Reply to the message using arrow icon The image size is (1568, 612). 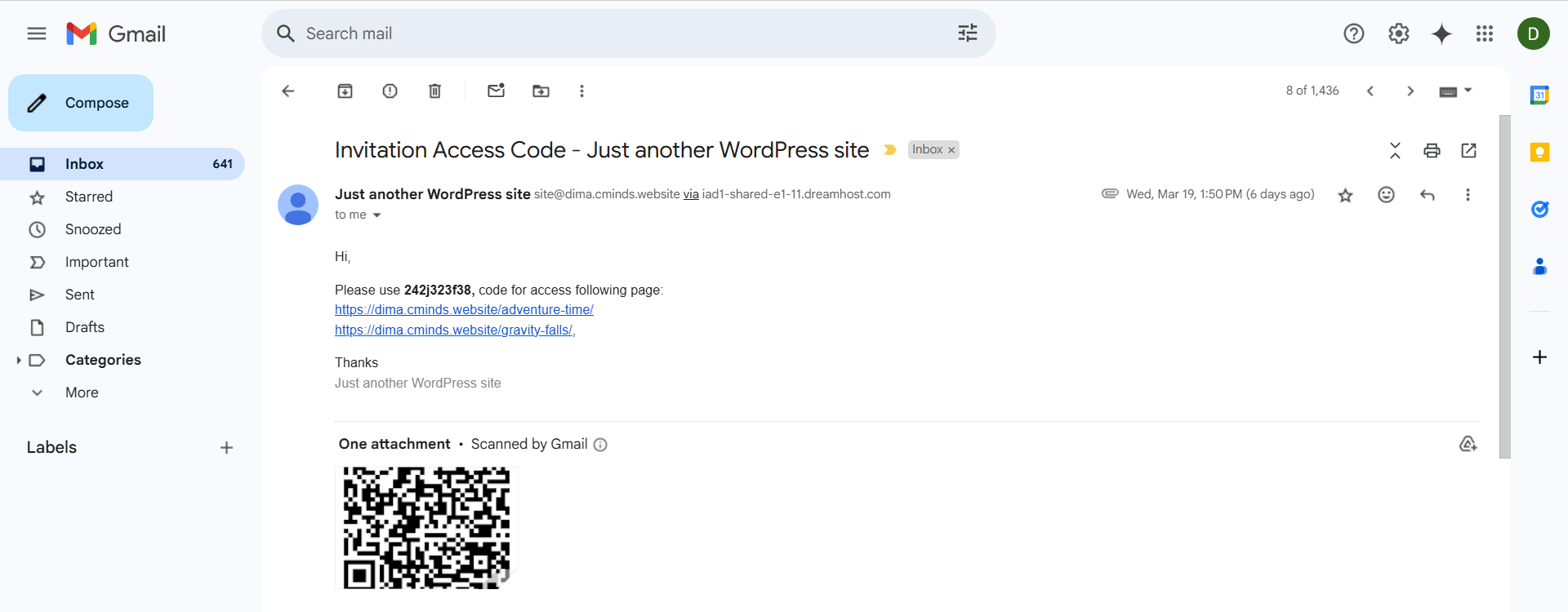point(1427,195)
